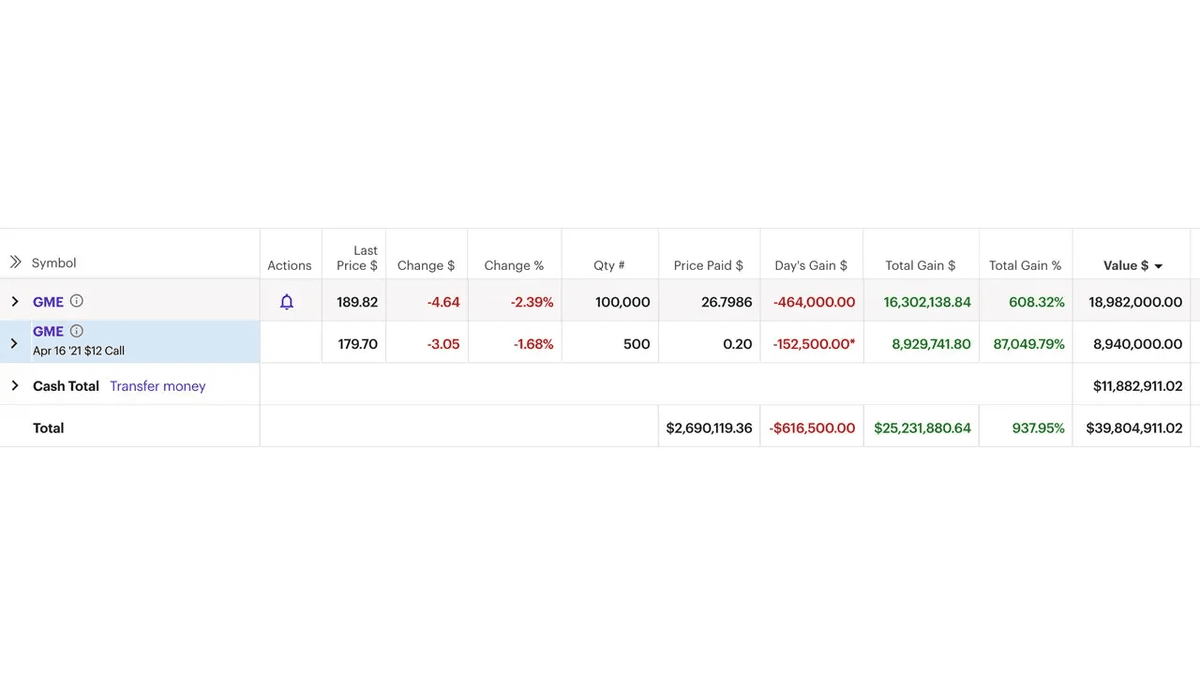Sort by Change % column header
The width and height of the screenshot is (1200, 675).
click(x=514, y=266)
